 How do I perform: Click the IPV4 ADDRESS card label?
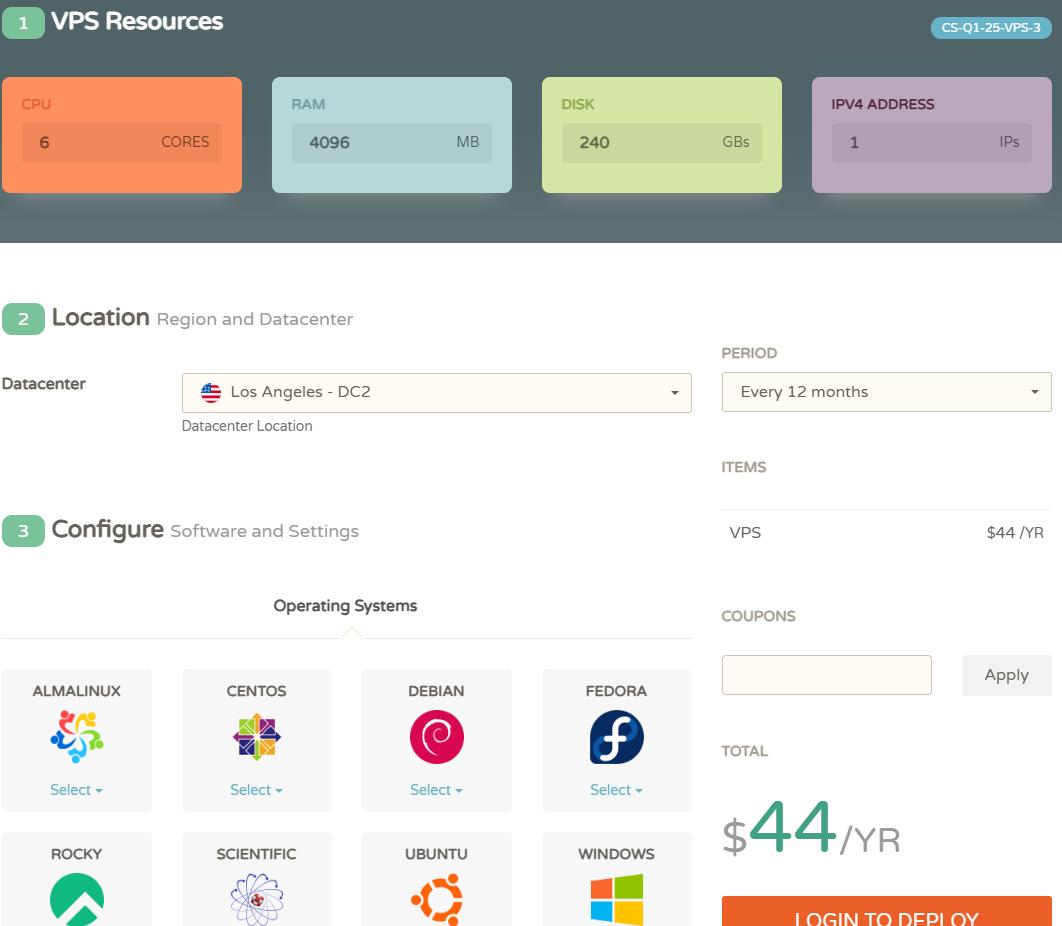click(x=883, y=104)
